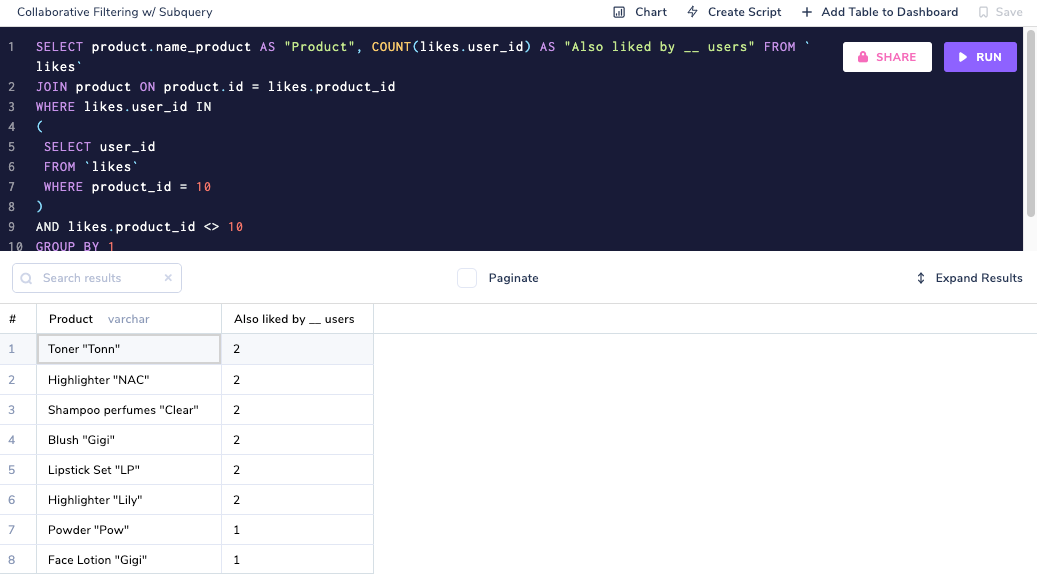
Task: Click the Save bookmark icon
Action: [983, 12]
